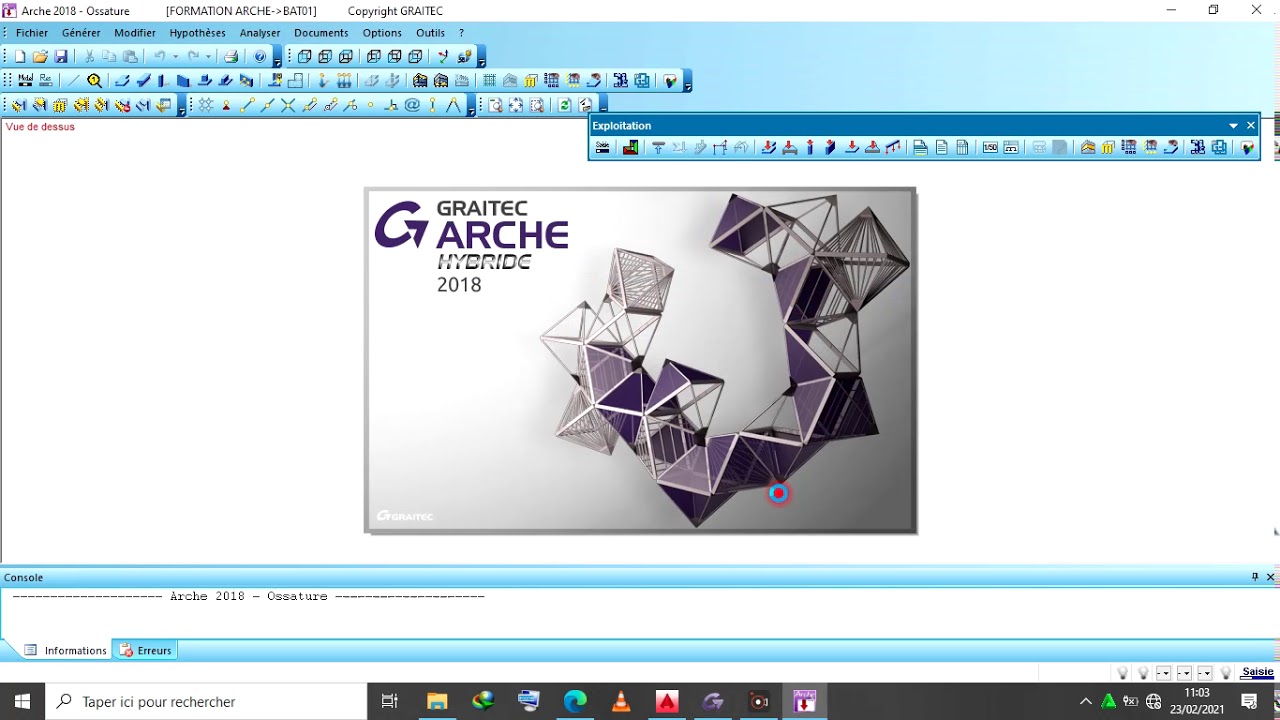Screen dimensions: 1280x720
Task: Open the Analyser menu
Action: [x=260, y=33]
